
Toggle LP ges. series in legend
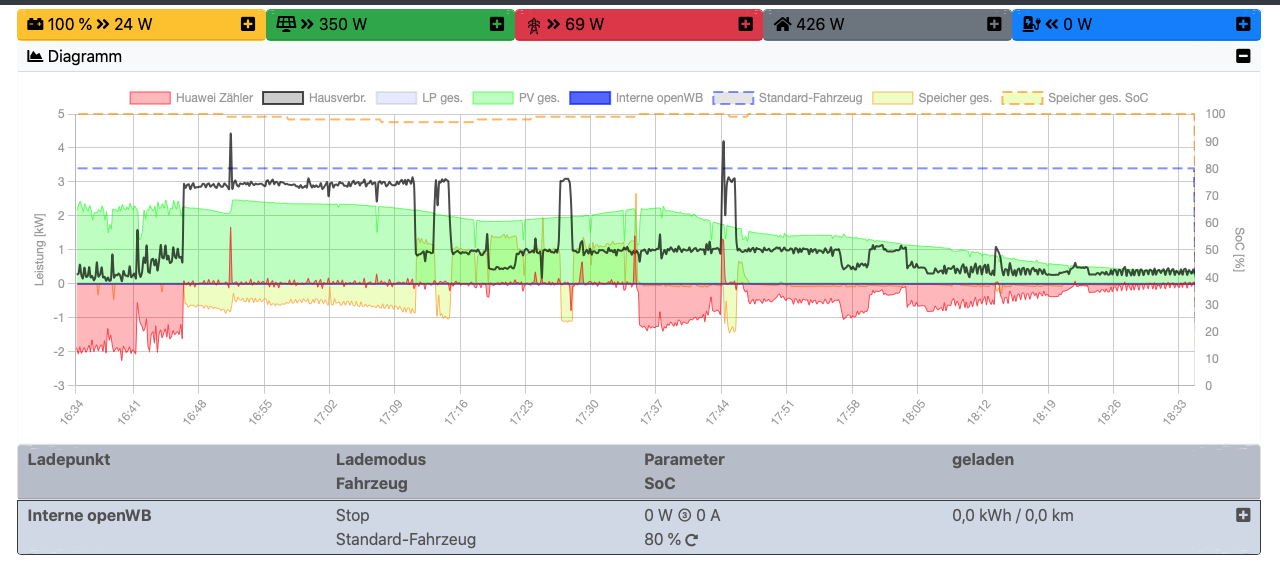[x=419, y=98]
